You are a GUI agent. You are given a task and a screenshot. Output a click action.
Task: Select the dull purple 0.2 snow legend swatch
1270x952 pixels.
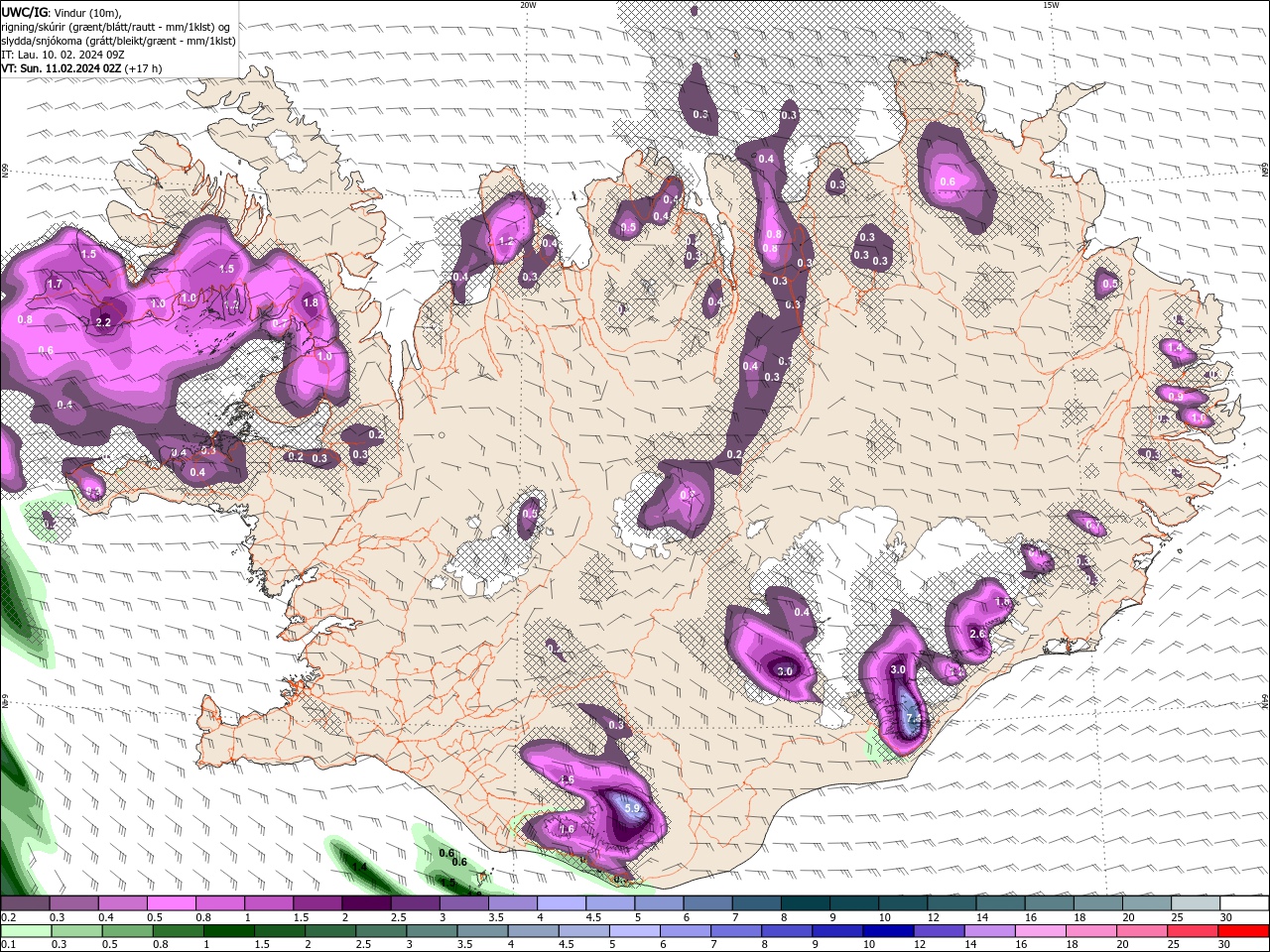pyautogui.click(x=25, y=903)
